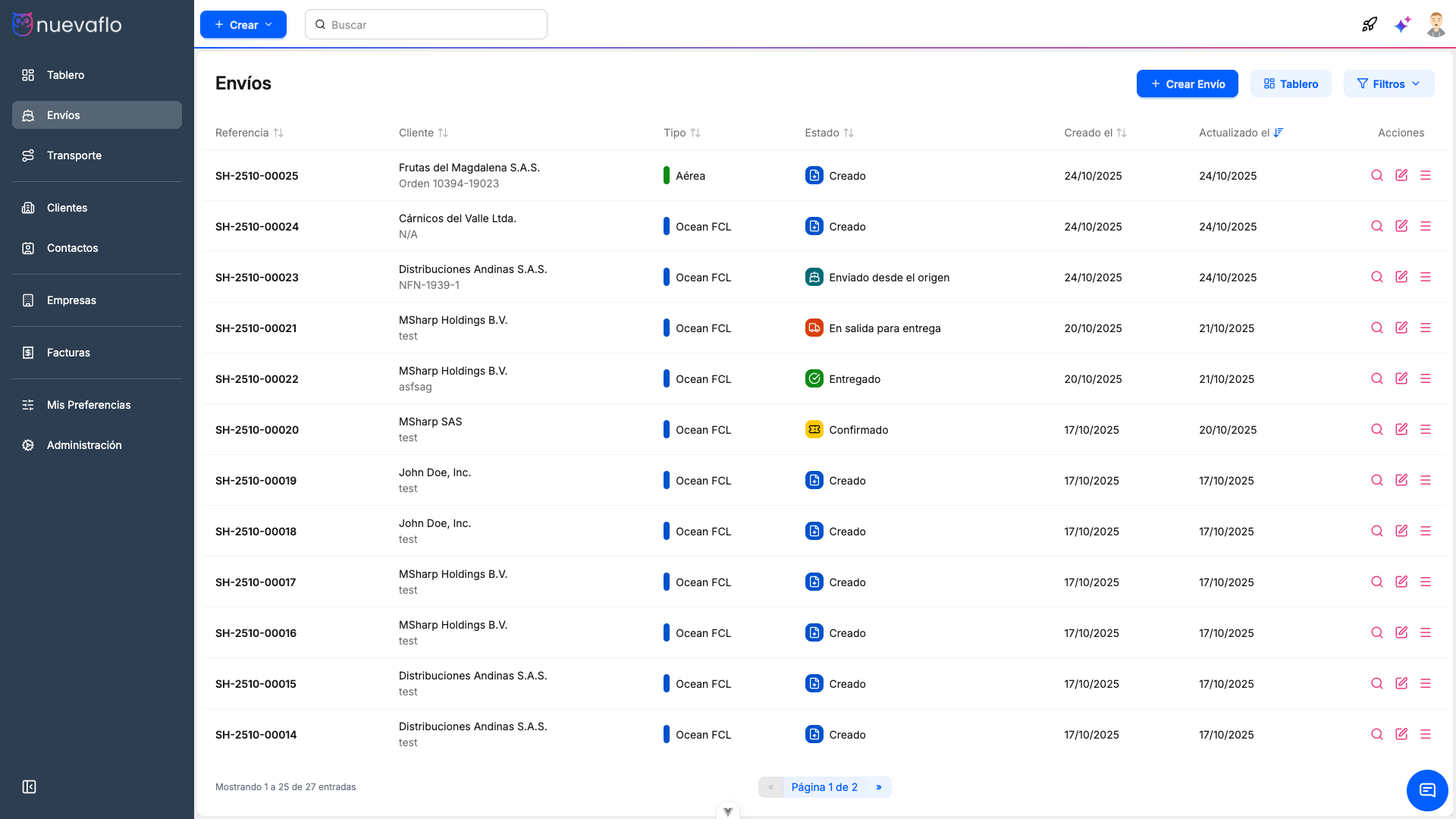Click the Crear Envío button
1456x819 pixels.
point(1187,83)
